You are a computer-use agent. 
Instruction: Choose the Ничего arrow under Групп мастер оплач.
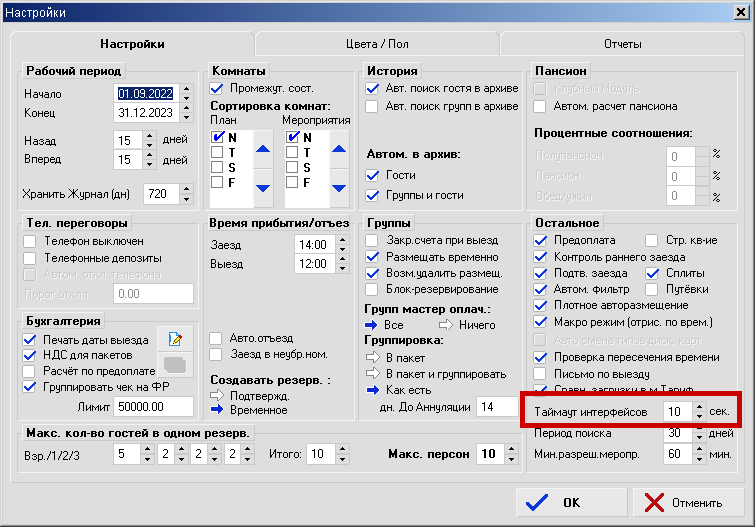tap(446, 325)
